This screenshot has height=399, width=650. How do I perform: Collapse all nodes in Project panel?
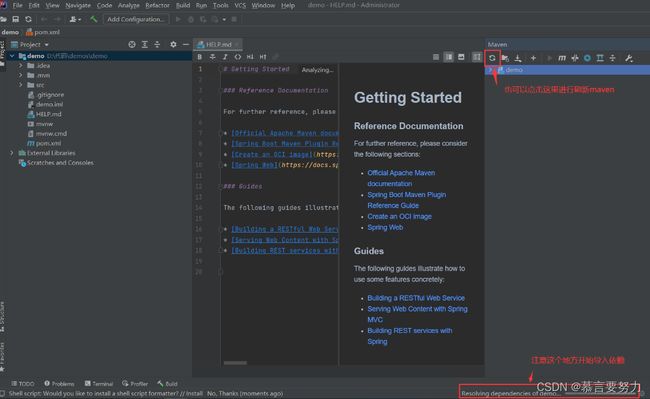click(x=157, y=44)
